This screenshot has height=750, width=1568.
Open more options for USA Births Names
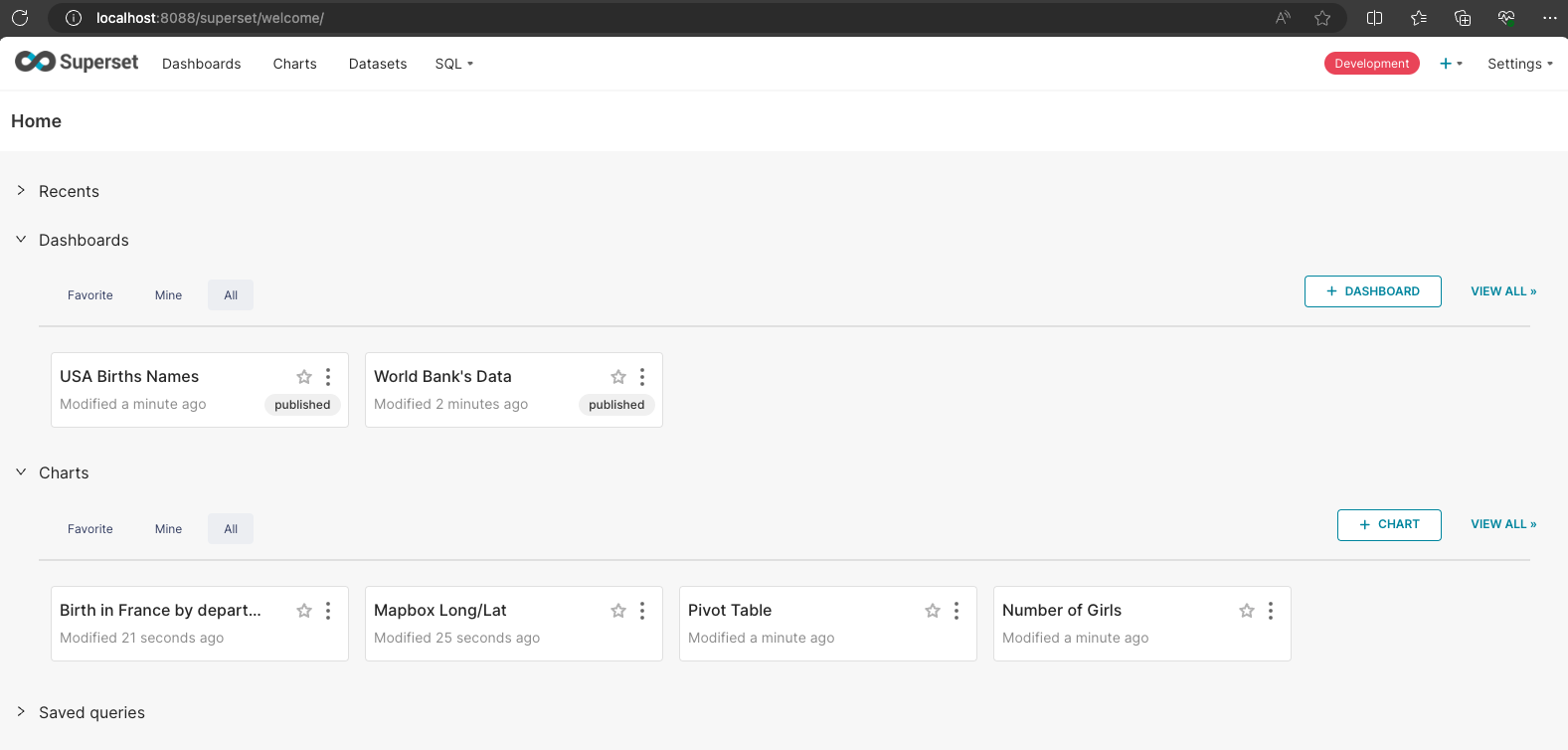click(328, 377)
